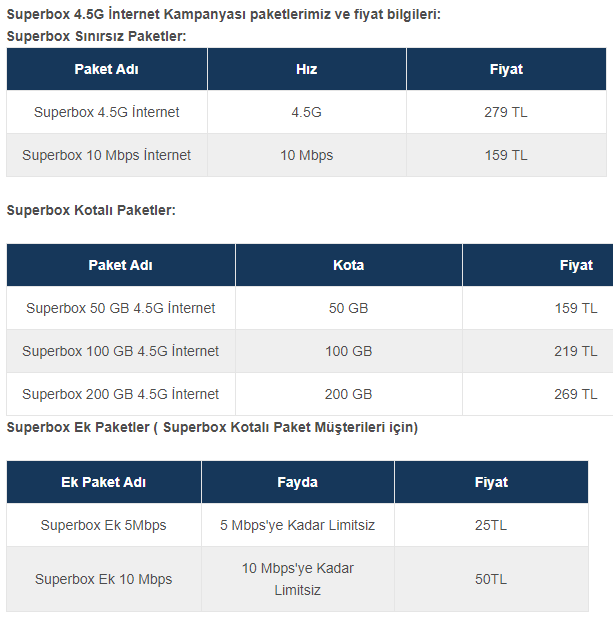
Task: Click the Superbox Kotalı Paketler heading
Action: coord(91,210)
